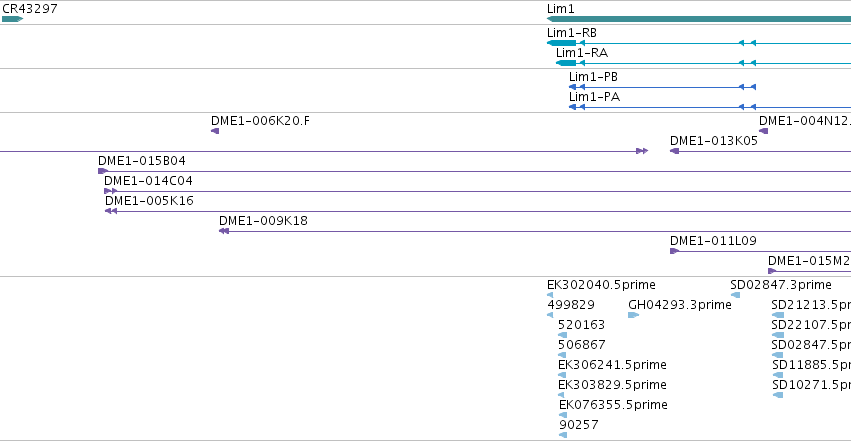Select the SD02847.3prime EST label
Screen dimensions: 851x441
(781, 285)
